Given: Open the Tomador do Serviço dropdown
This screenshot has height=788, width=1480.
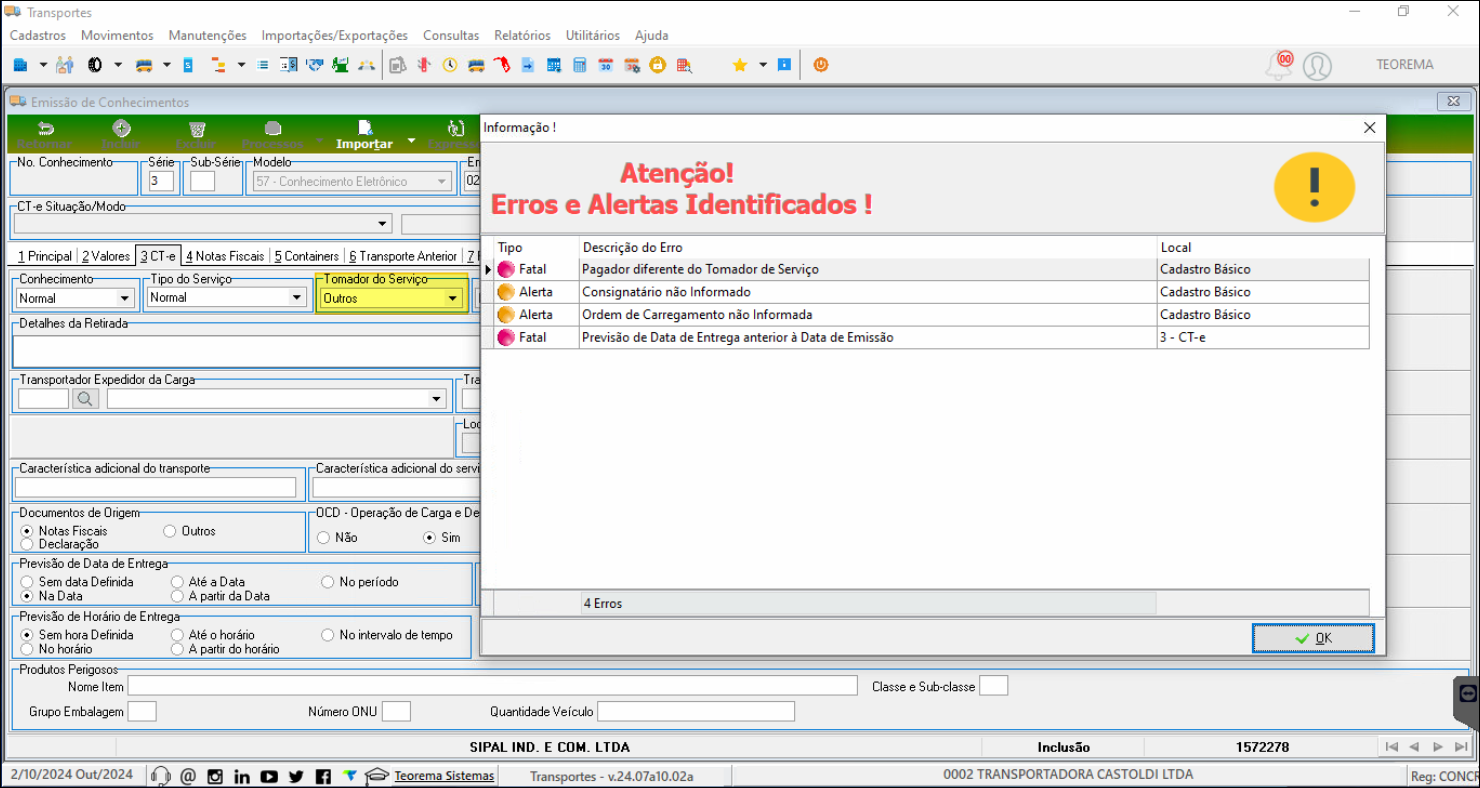Looking at the screenshot, I should 453,298.
